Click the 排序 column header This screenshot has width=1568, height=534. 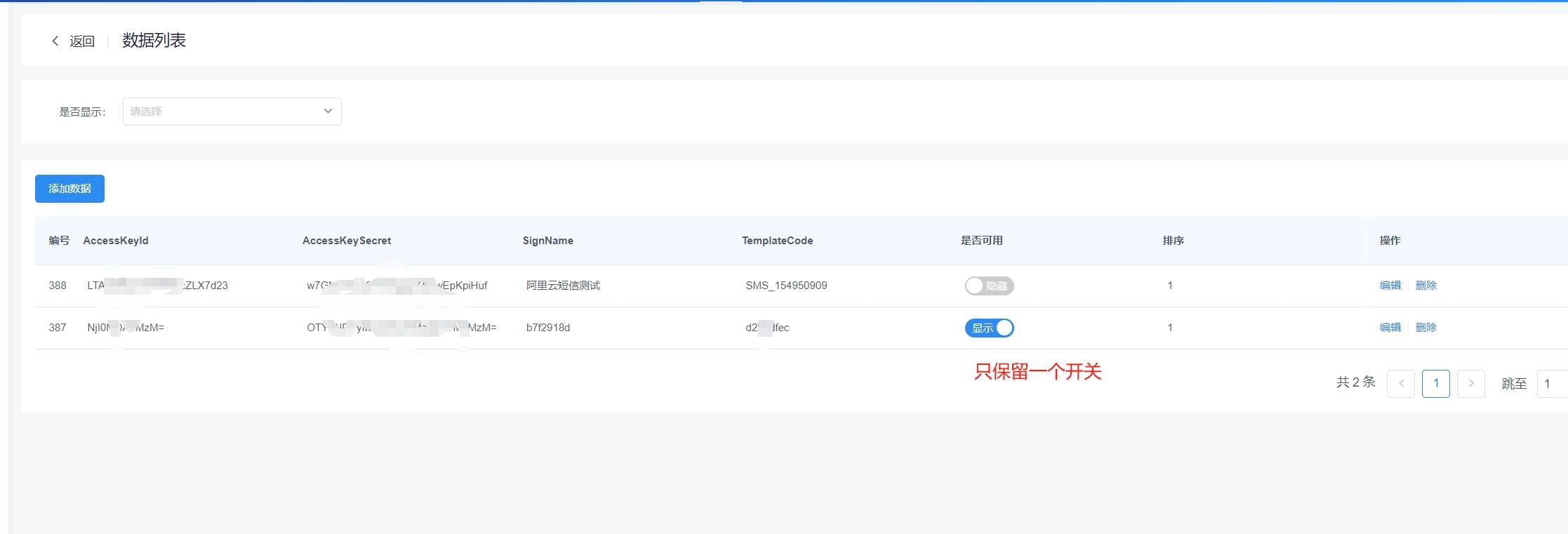tap(1173, 241)
